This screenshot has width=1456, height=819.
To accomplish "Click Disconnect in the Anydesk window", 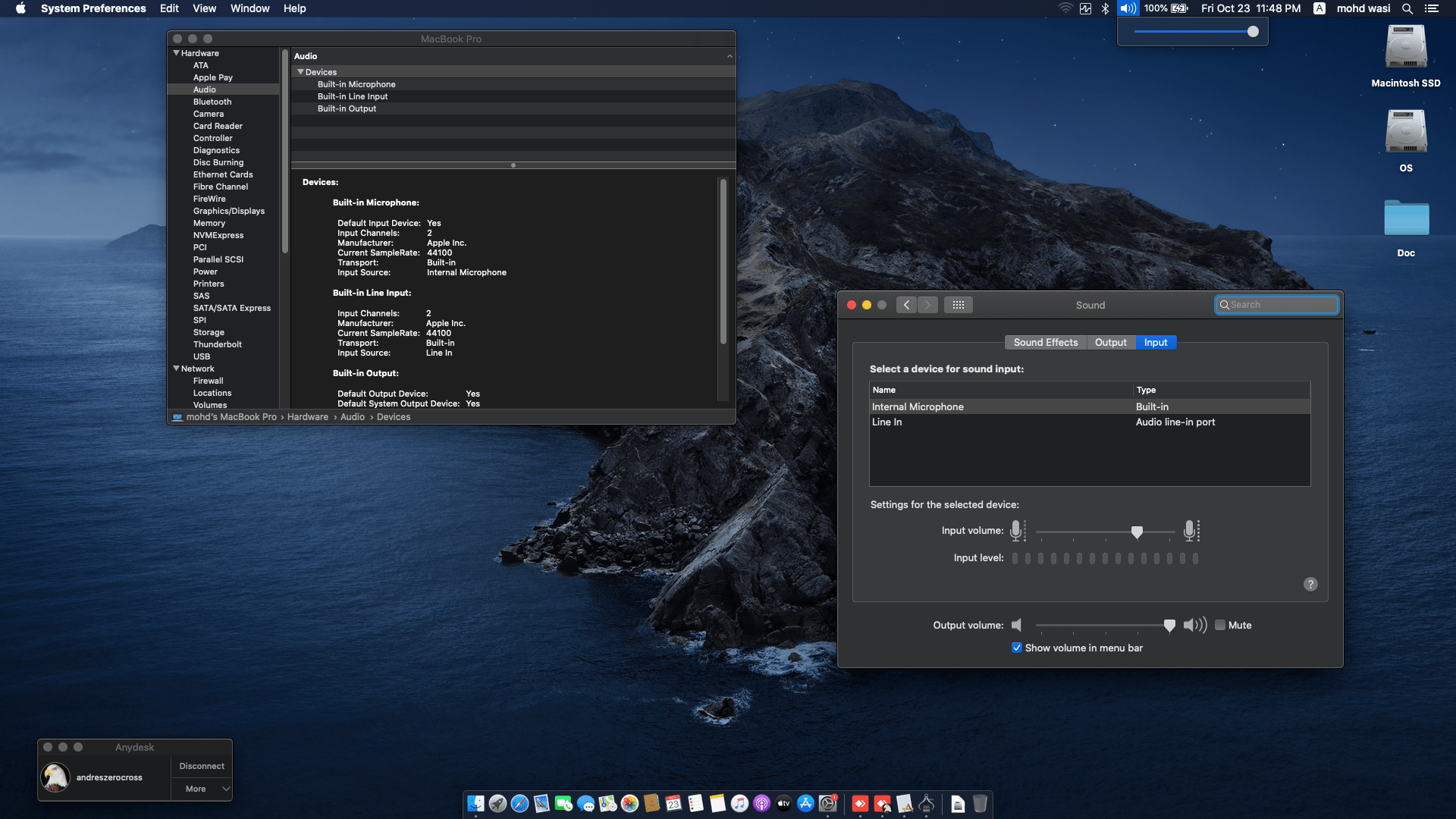I will pos(201,766).
